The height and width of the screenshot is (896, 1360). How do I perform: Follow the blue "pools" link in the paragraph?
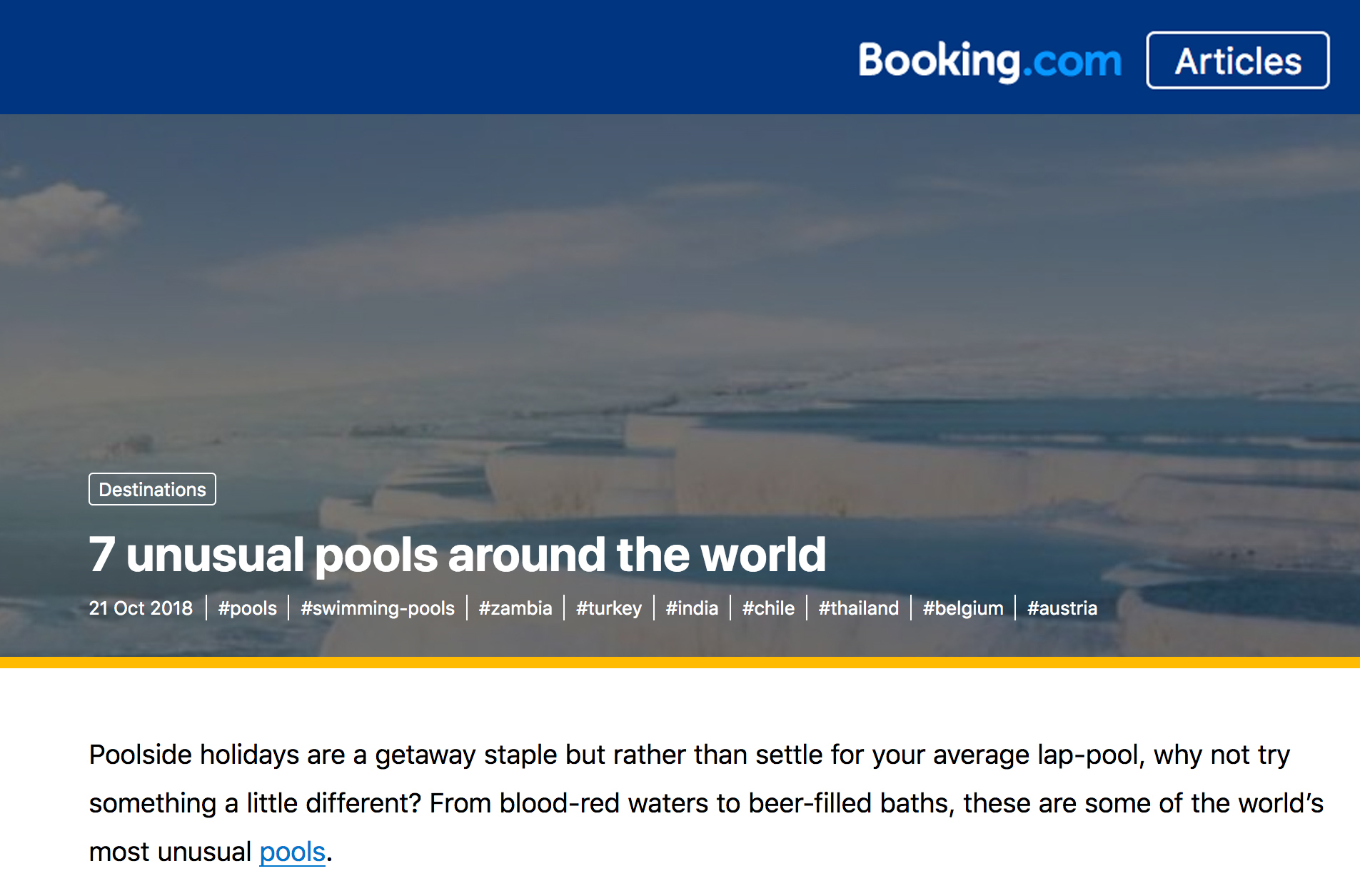coord(292,852)
